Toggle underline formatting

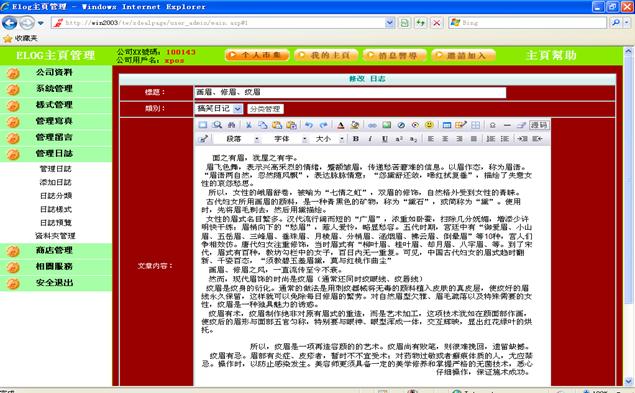(x=384, y=139)
